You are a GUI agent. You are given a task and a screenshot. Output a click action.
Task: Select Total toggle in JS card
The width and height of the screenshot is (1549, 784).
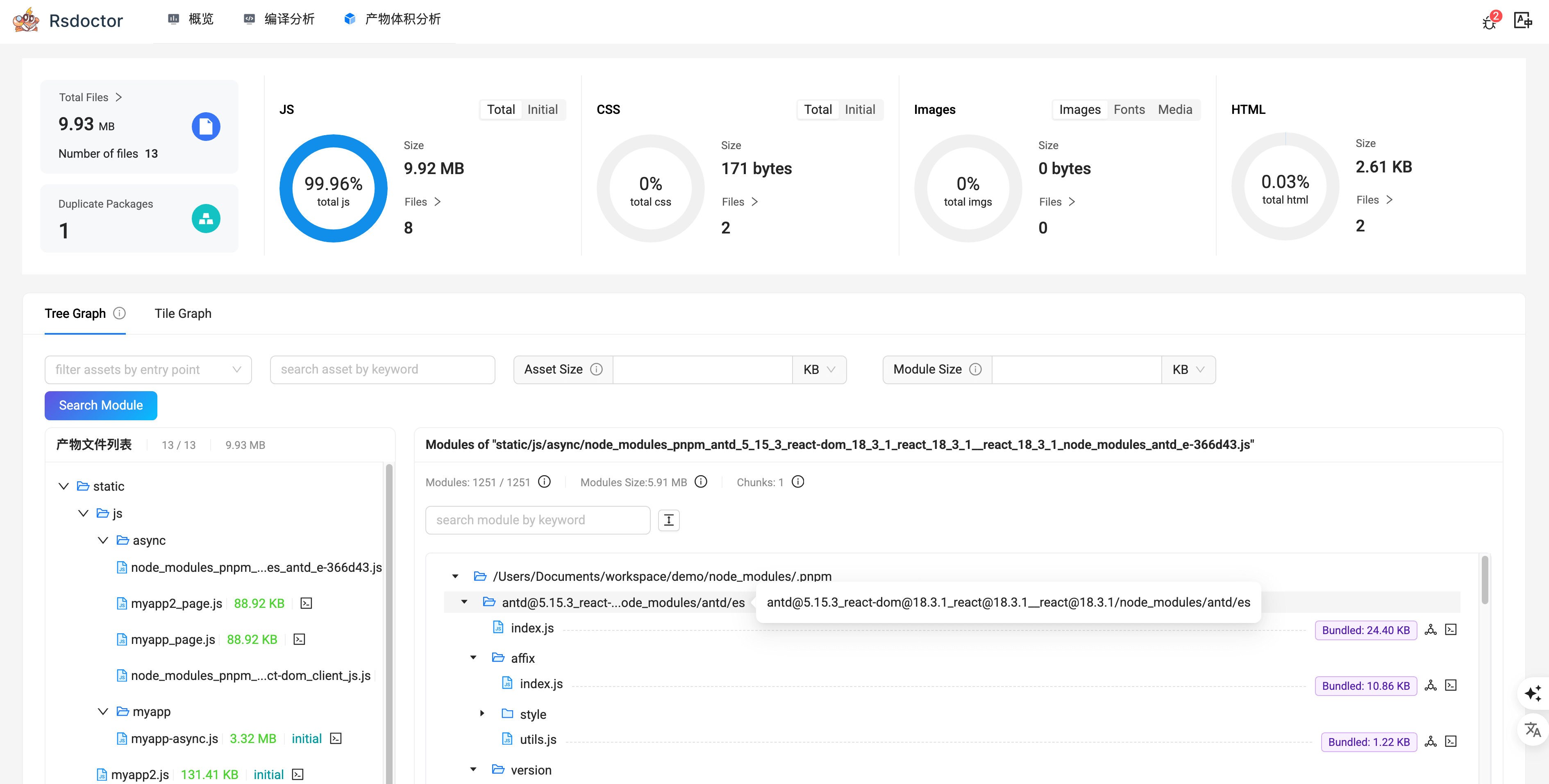(501, 109)
